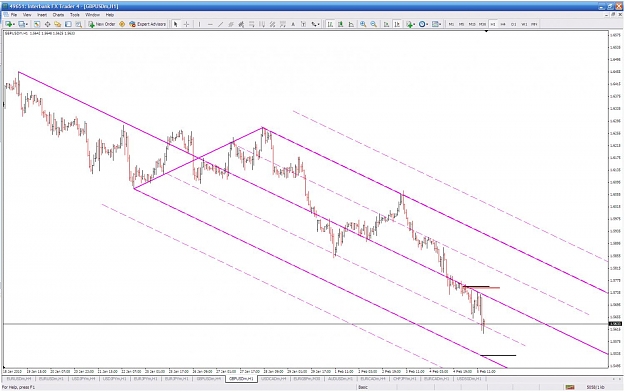Screen dimensions: 625x392
Task: Switch to the GBPUSDm,H4 chart tab
Action: [208, 378]
